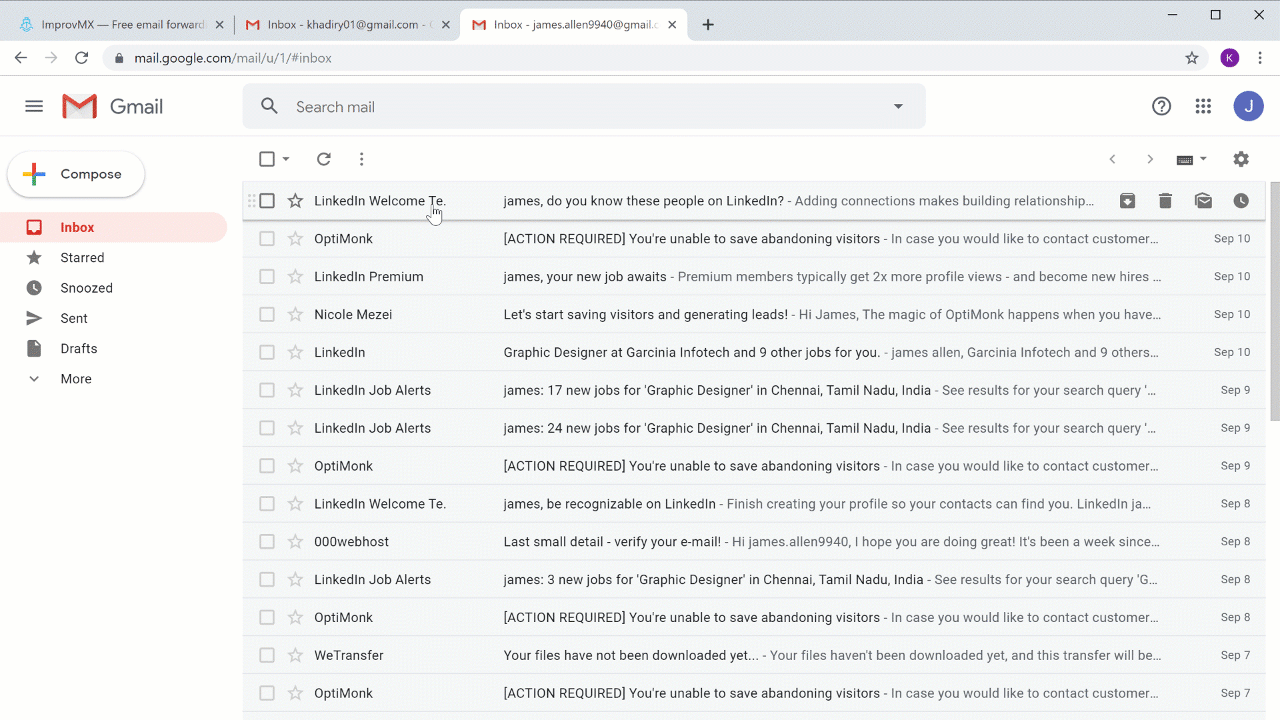Screen dimensions: 1280x720
Task: Check the 17 new jobs email checkbox
Action: [x=267, y=390]
